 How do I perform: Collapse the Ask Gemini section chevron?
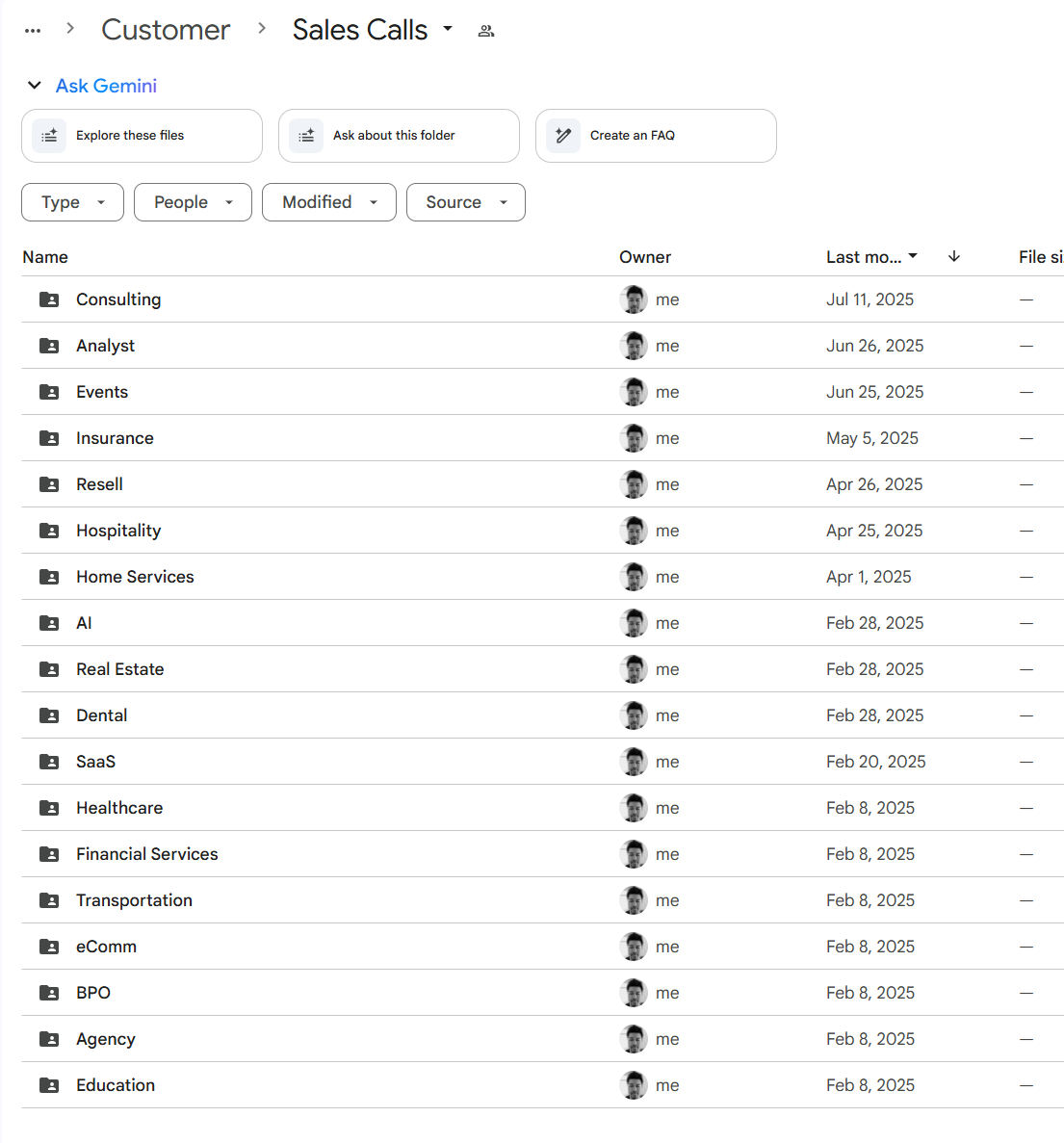click(35, 86)
